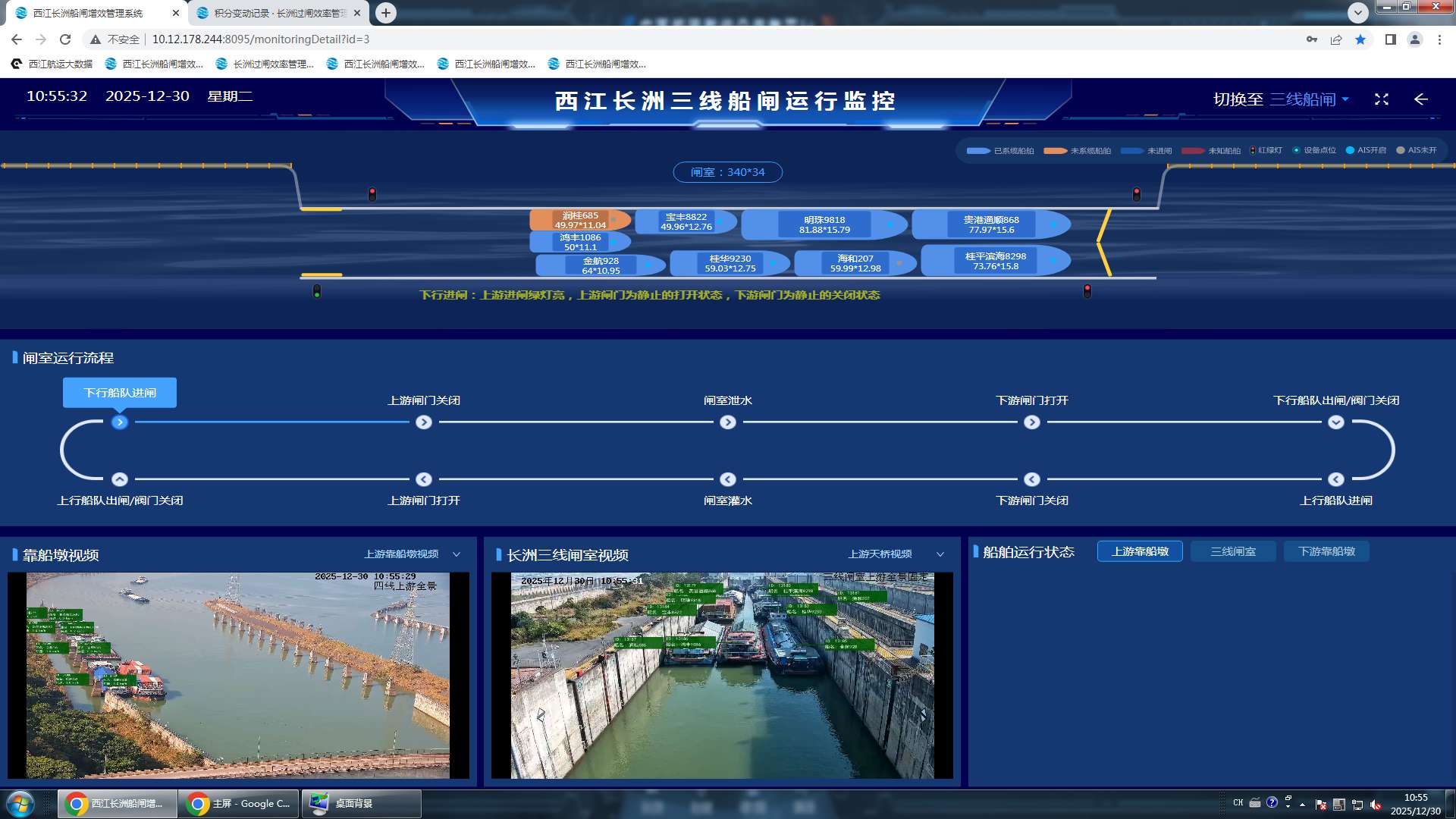The image size is (1456, 819).
Task: Click the saved password key icon
Action: [x=1311, y=39]
